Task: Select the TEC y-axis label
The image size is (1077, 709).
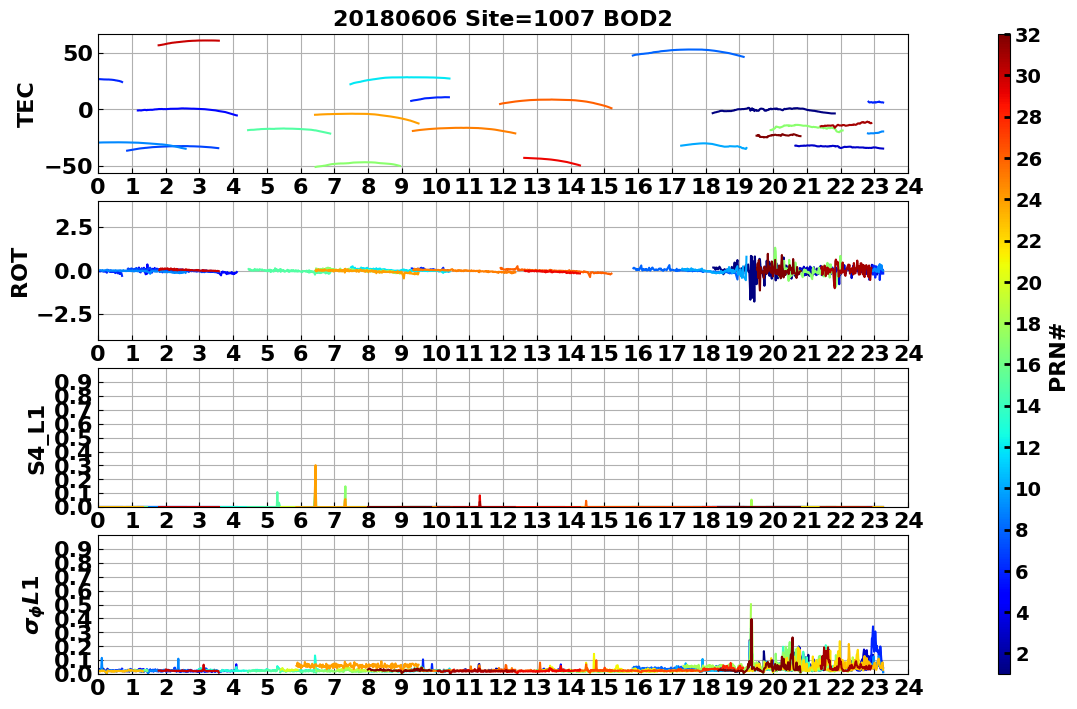Action: (25, 104)
